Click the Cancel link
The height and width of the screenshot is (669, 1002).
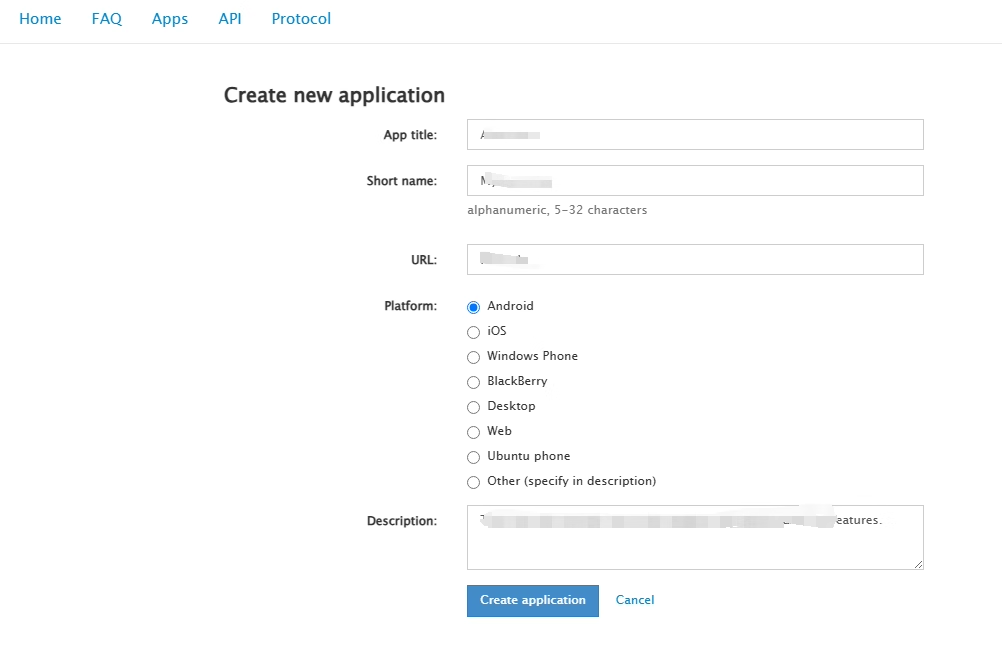tap(635, 600)
